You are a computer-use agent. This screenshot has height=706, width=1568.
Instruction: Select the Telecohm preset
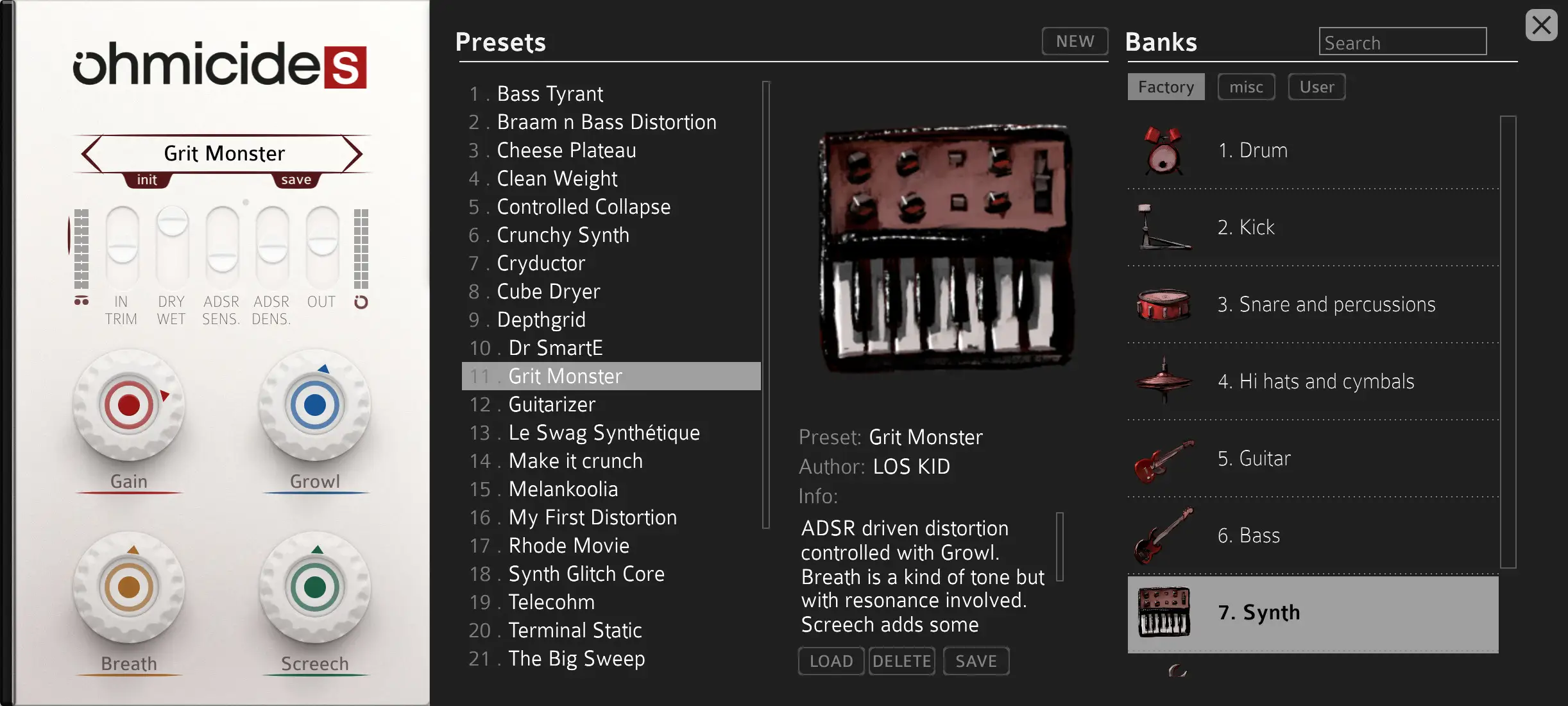pyautogui.click(x=611, y=602)
